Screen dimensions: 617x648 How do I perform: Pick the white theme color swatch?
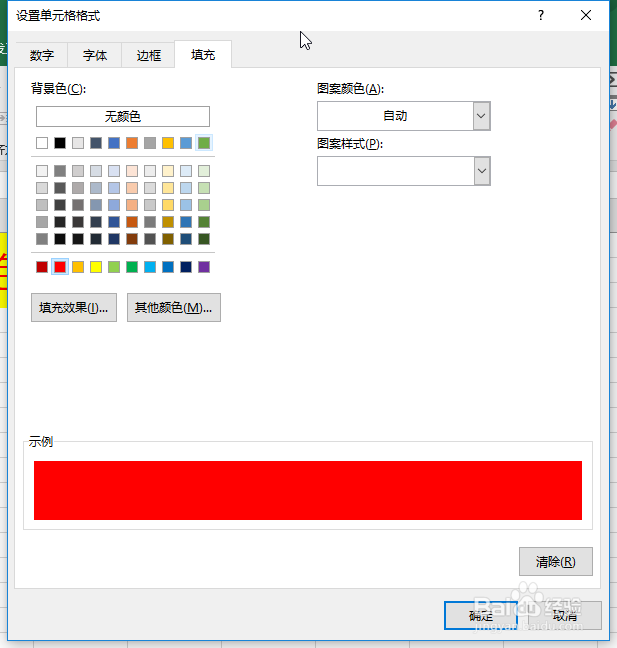point(42,143)
